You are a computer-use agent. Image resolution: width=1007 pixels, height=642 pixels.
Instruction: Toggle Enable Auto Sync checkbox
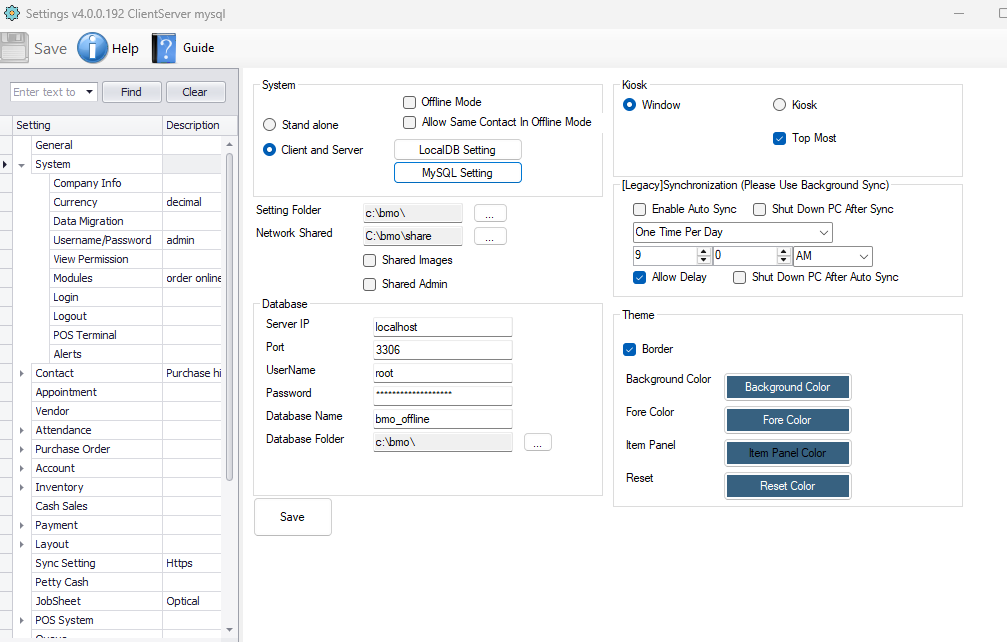pos(640,209)
